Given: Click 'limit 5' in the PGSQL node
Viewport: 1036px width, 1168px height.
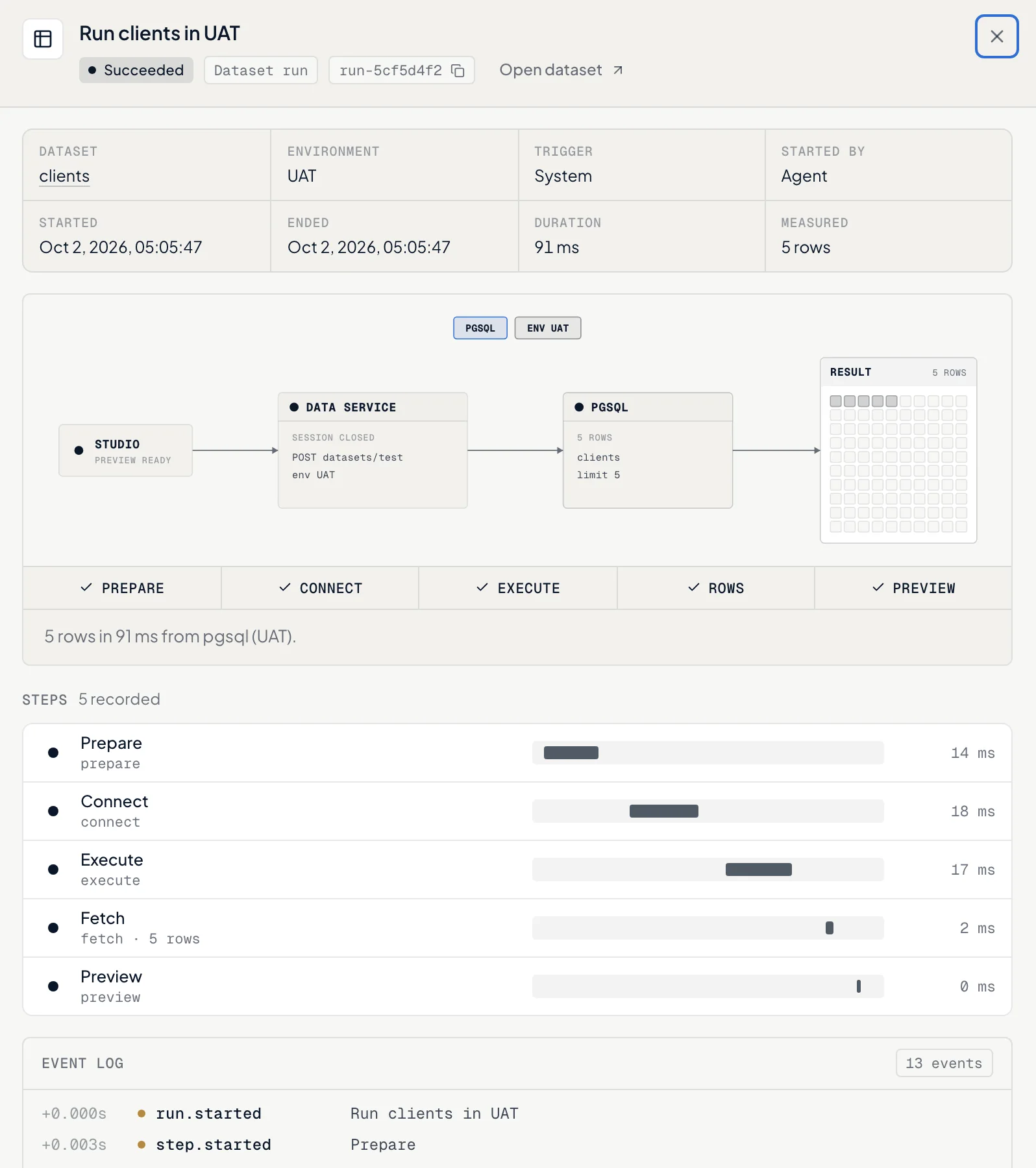Looking at the screenshot, I should (598, 475).
